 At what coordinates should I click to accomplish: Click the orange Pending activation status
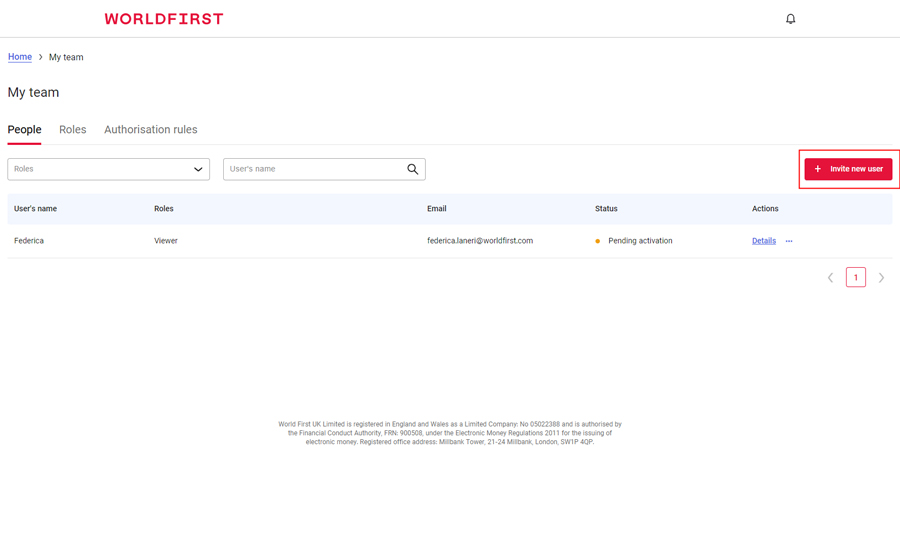639,241
